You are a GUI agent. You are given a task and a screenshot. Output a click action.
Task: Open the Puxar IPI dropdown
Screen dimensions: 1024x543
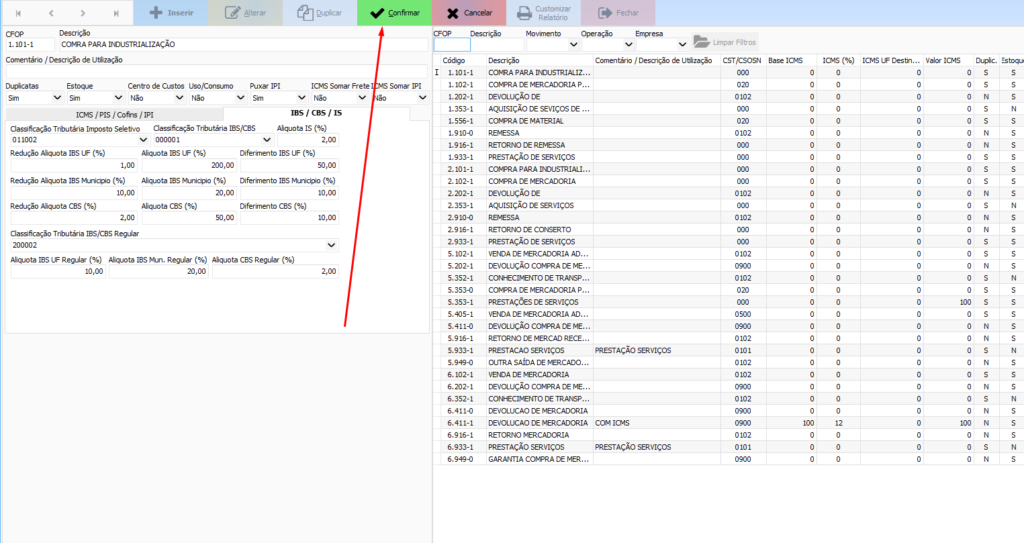(301, 98)
